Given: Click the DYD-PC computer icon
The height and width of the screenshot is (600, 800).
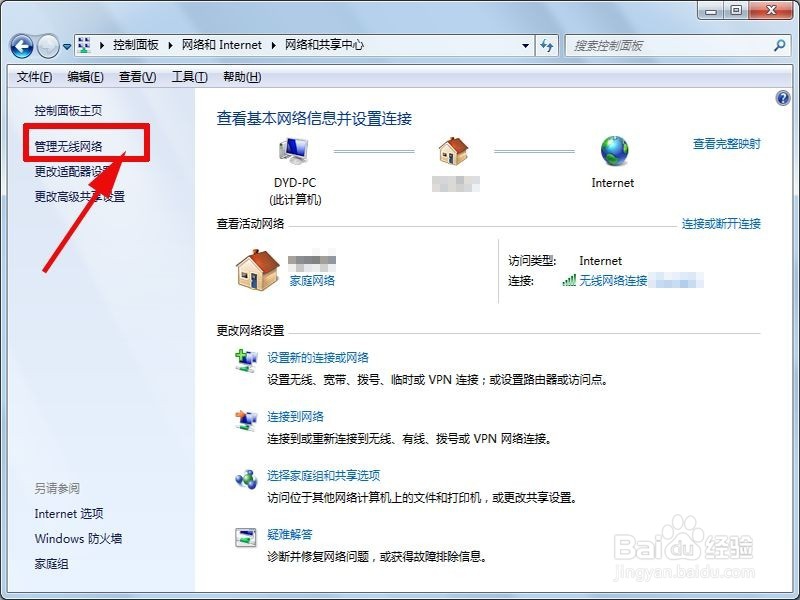Looking at the screenshot, I should pos(294,151).
